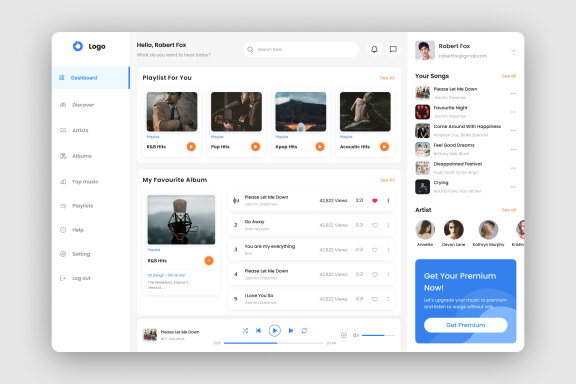Open the notifications bell icon
576x384 pixels.
pos(374,49)
